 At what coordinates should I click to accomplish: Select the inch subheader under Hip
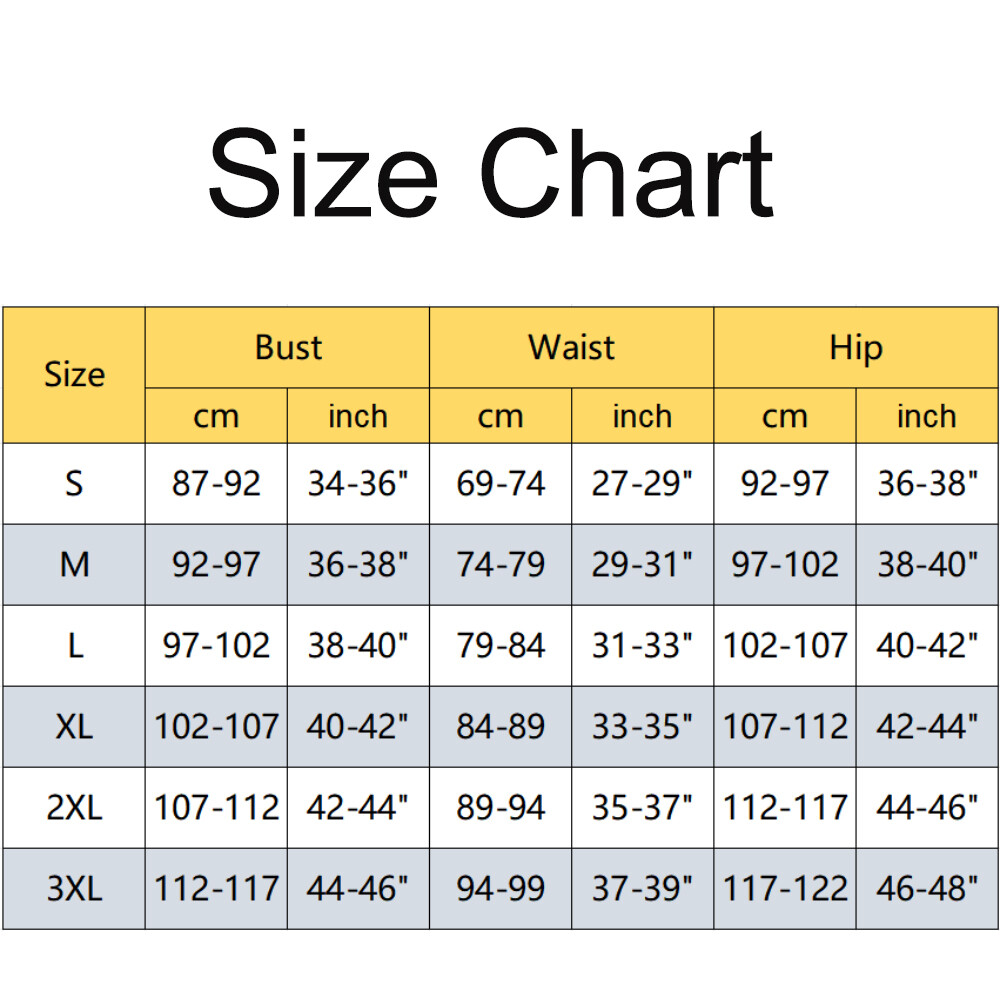click(x=926, y=416)
